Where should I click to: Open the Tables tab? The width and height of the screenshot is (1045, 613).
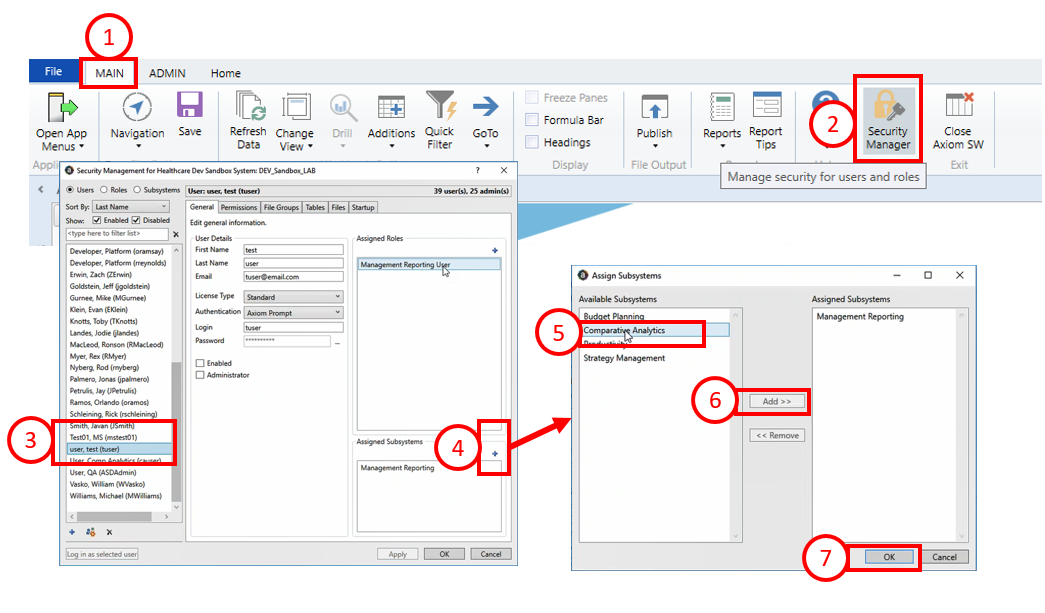(315, 207)
